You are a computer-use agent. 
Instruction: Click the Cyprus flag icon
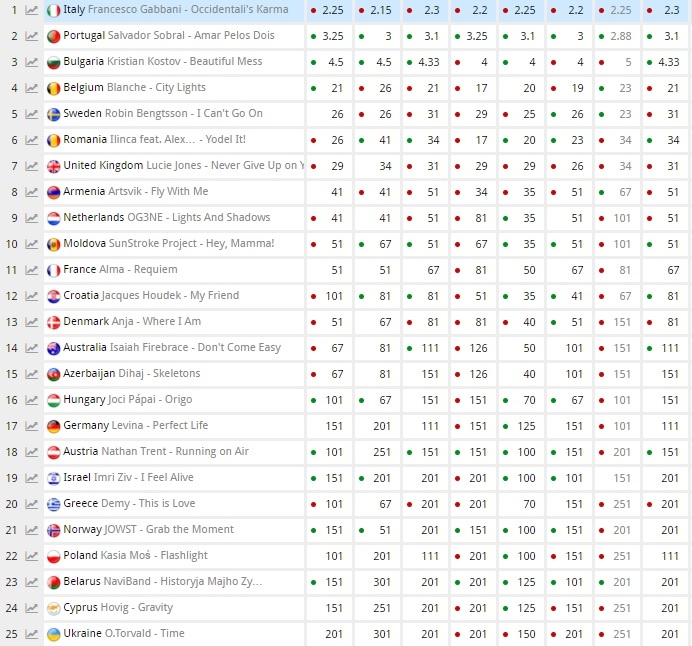[54, 608]
